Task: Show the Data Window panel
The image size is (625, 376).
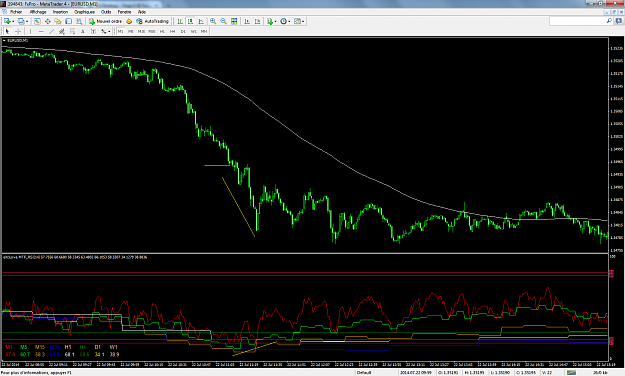Action: coord(47,21)
